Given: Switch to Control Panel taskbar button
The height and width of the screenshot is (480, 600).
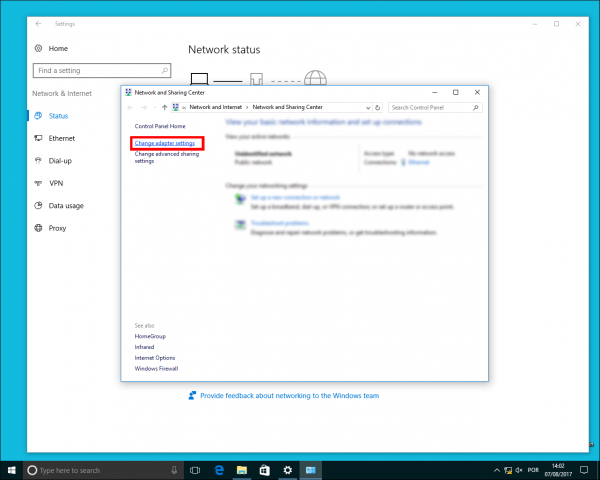Looking at the screenshot, I should tap(311, 470).
